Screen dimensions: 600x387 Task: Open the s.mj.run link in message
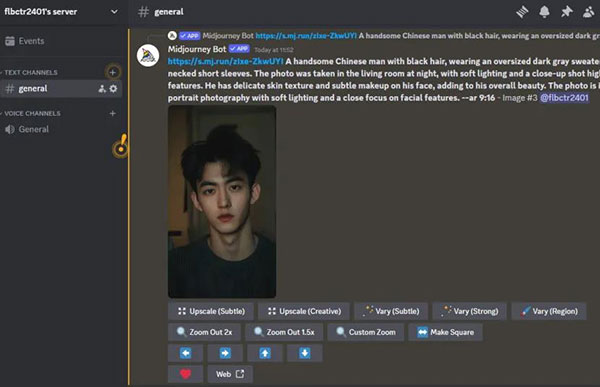[225, 61]
